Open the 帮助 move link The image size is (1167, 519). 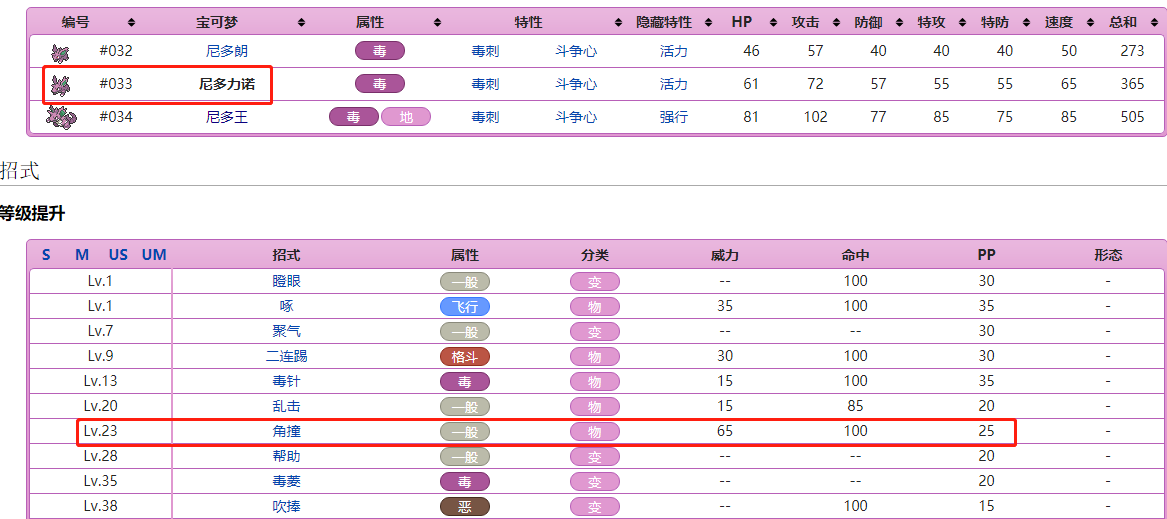(x=287, y=456)
